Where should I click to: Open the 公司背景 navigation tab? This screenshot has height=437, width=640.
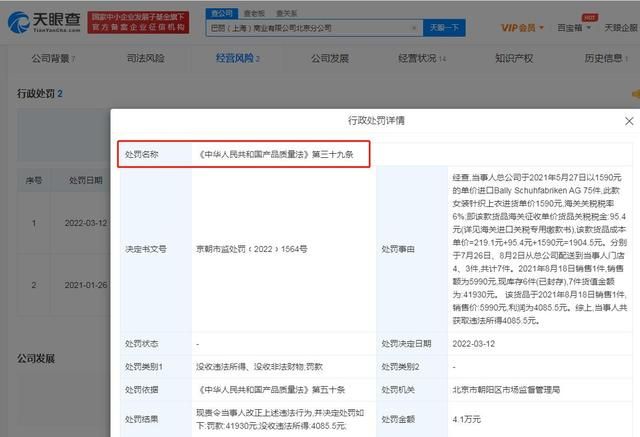[x=53, y=59]
